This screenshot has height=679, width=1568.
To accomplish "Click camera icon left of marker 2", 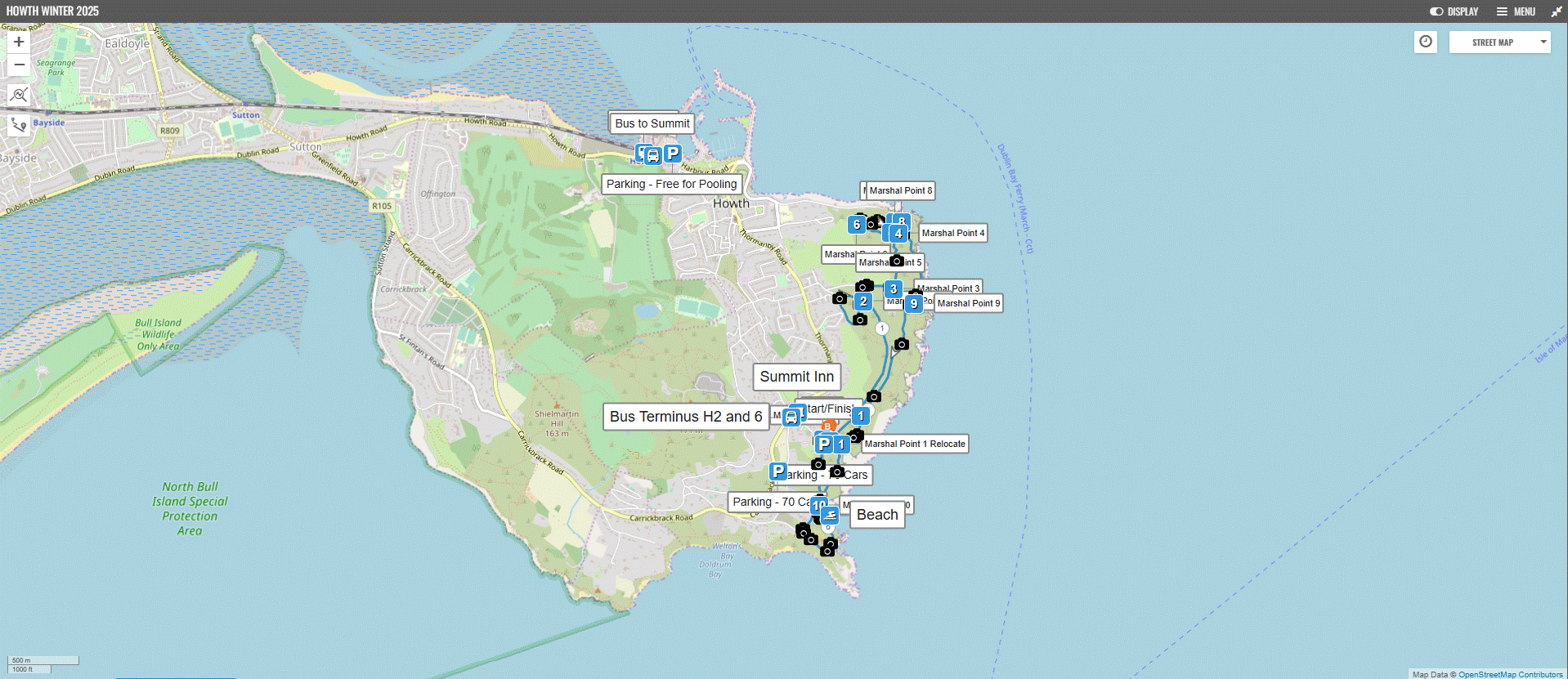I will point(840,298).
